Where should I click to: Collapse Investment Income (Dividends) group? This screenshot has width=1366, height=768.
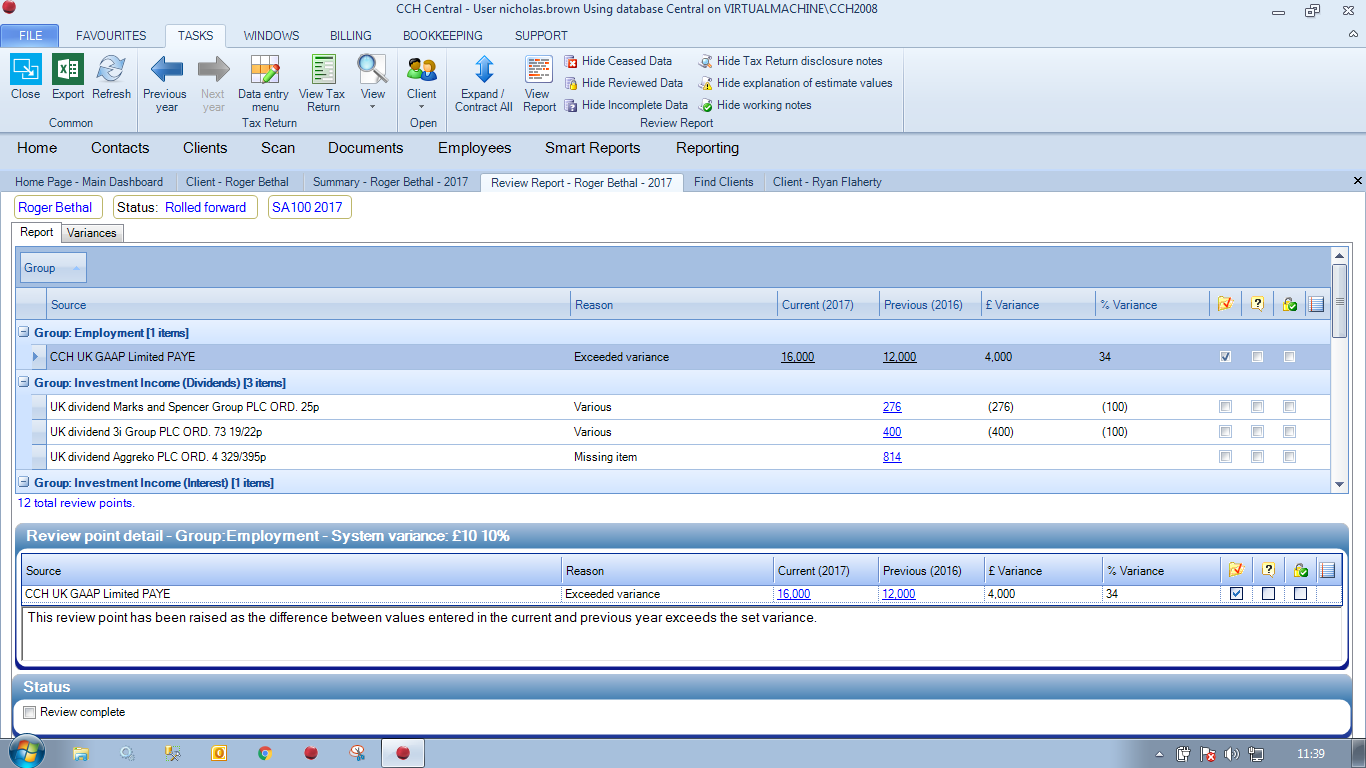24,383
